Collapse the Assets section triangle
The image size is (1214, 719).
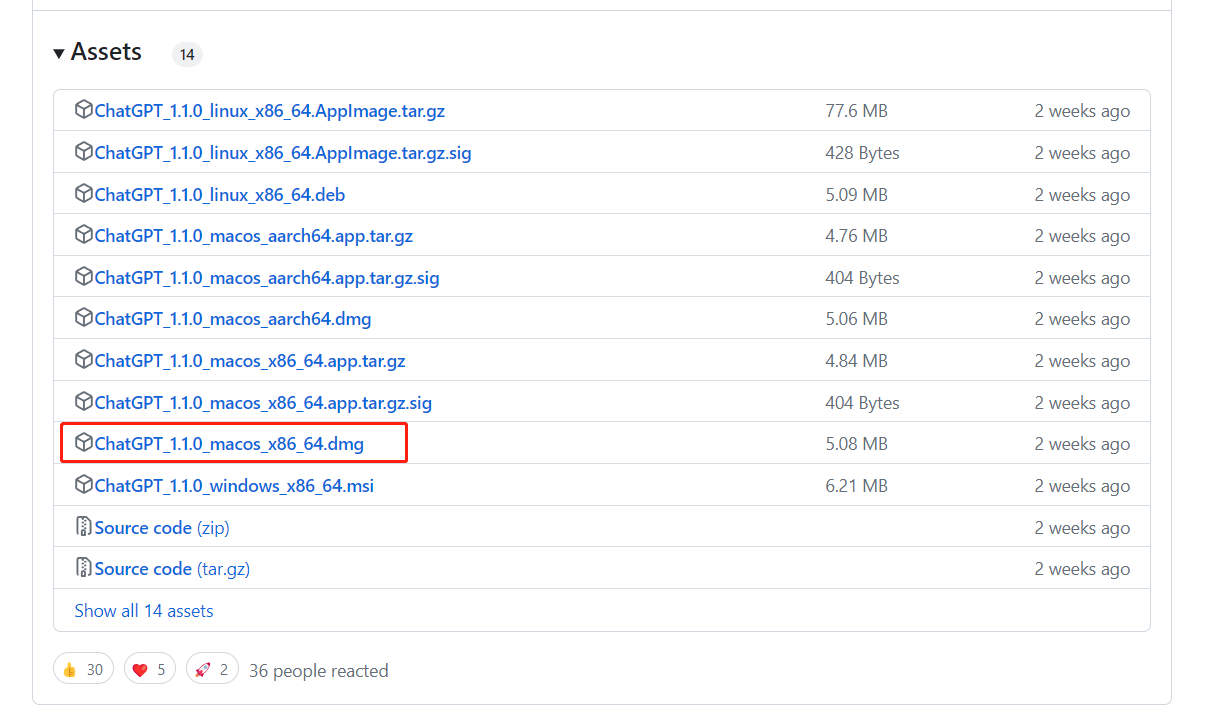pyautogui.click(x=59, y=53)
